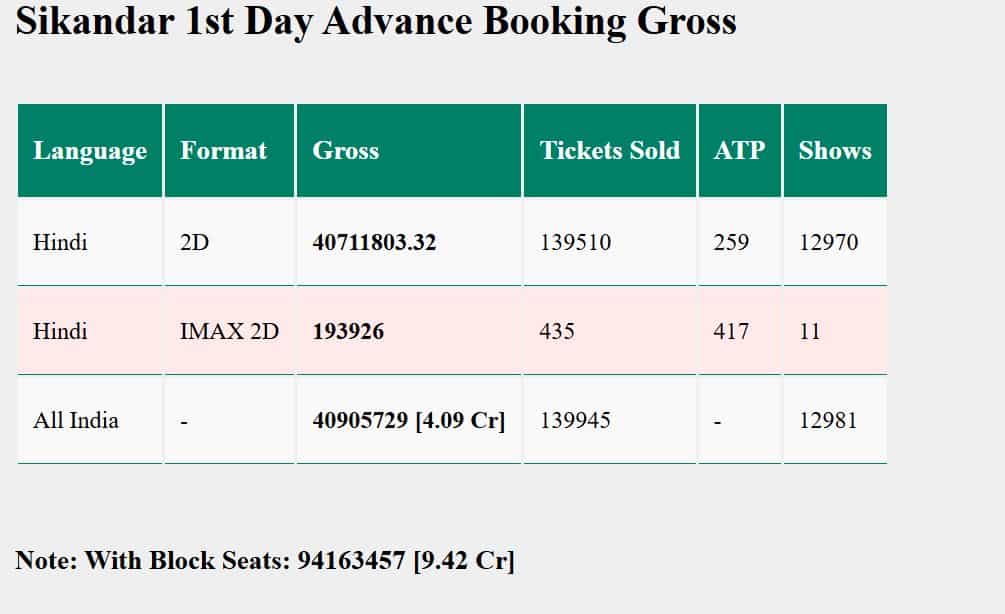This screenshot has height=614, width=1005.
Task: Select the Gross column header
Action: [x=346, y=151]
